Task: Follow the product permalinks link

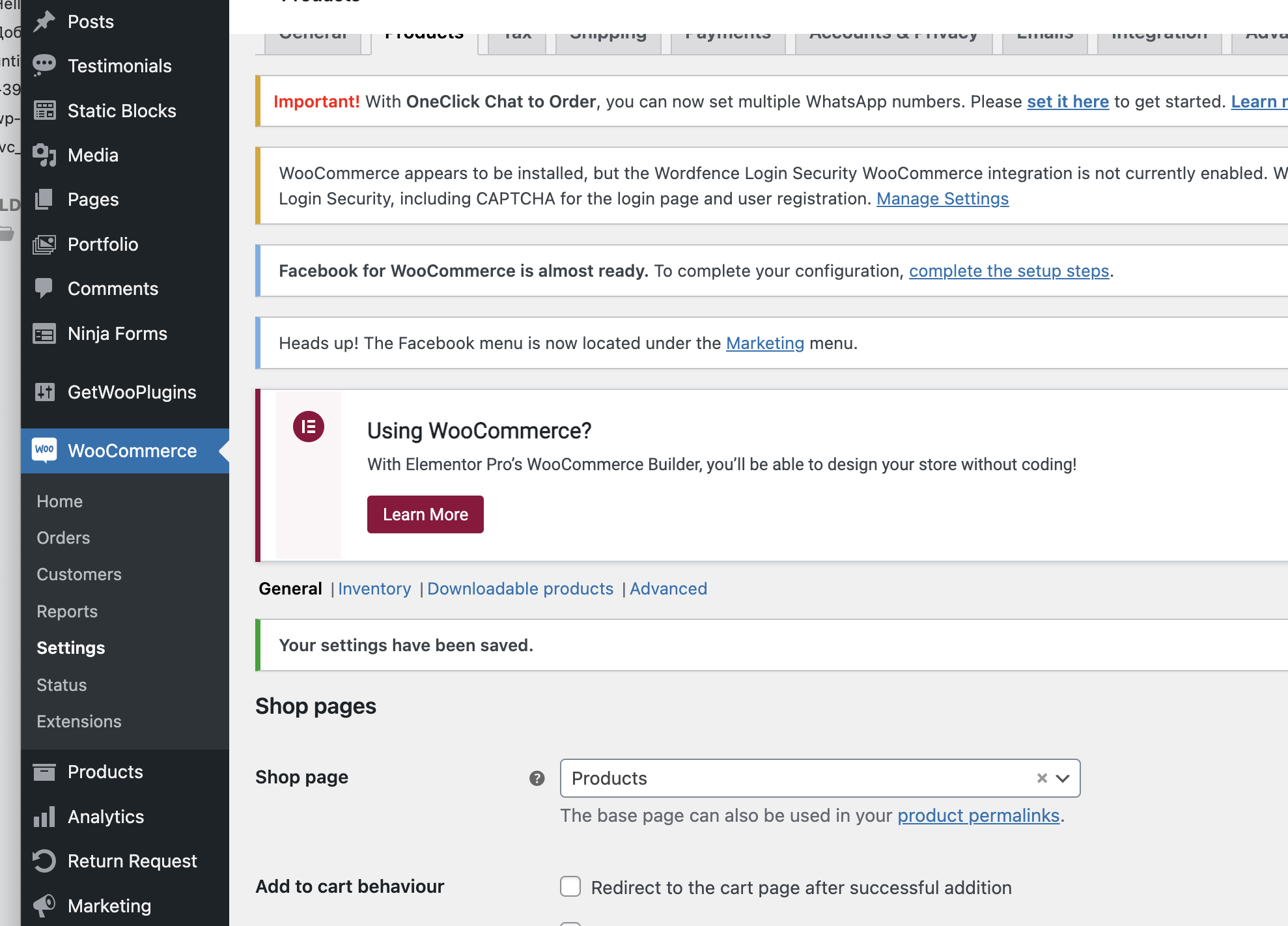Action: pyautogui.click(x=978, y=815)
